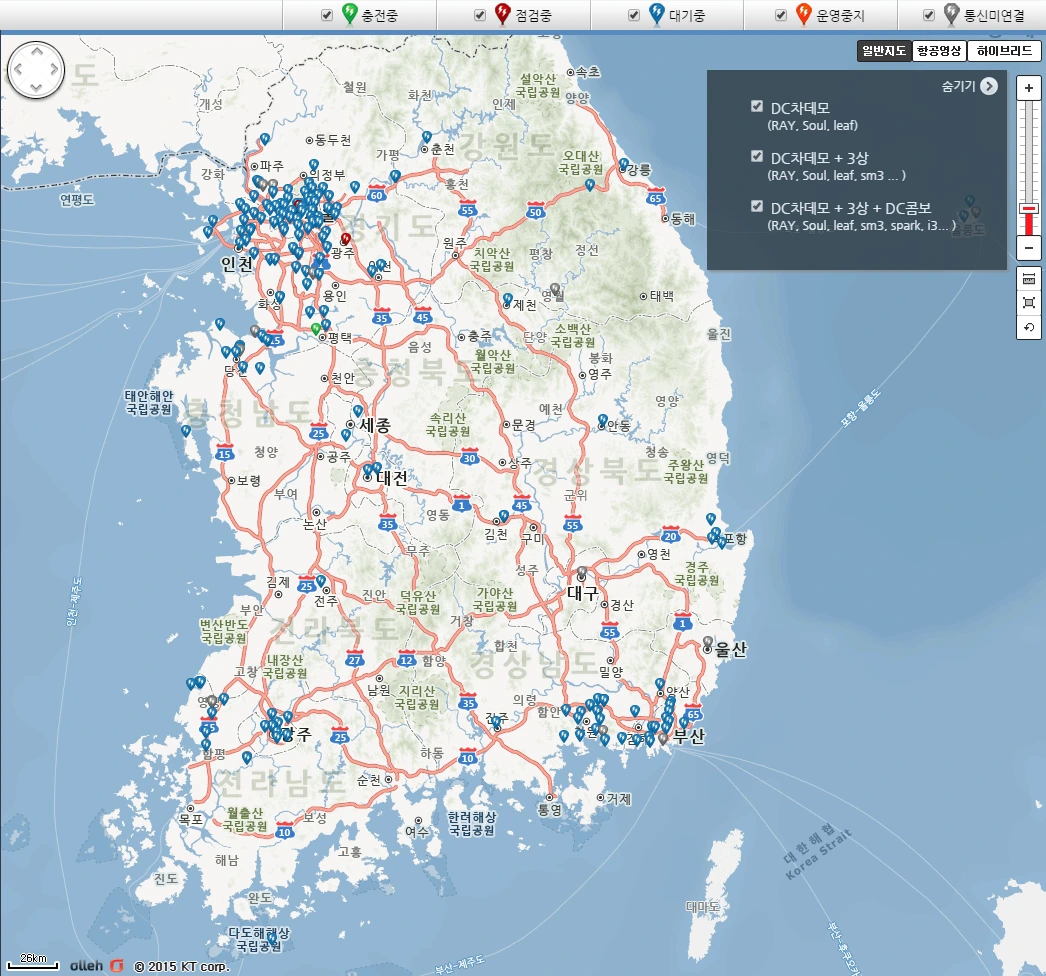The height and width of the screenshot is (976, 1046).
Task: Click the orange 운영중지 stopped pin icon
Action: tap(804, 13)
